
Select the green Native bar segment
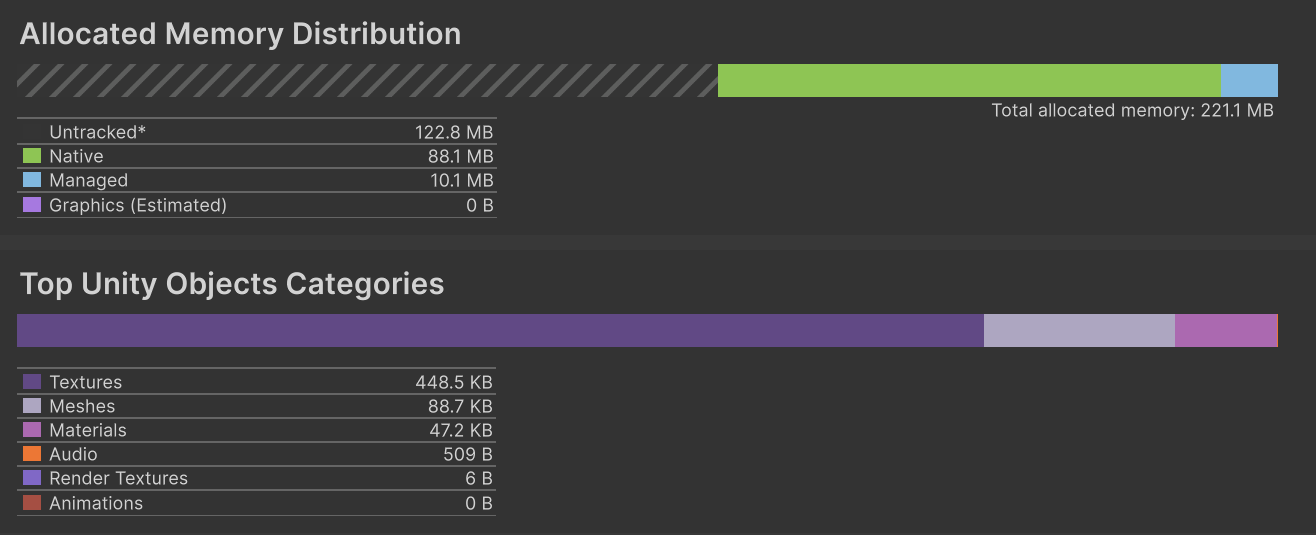(x=969, y=81)
